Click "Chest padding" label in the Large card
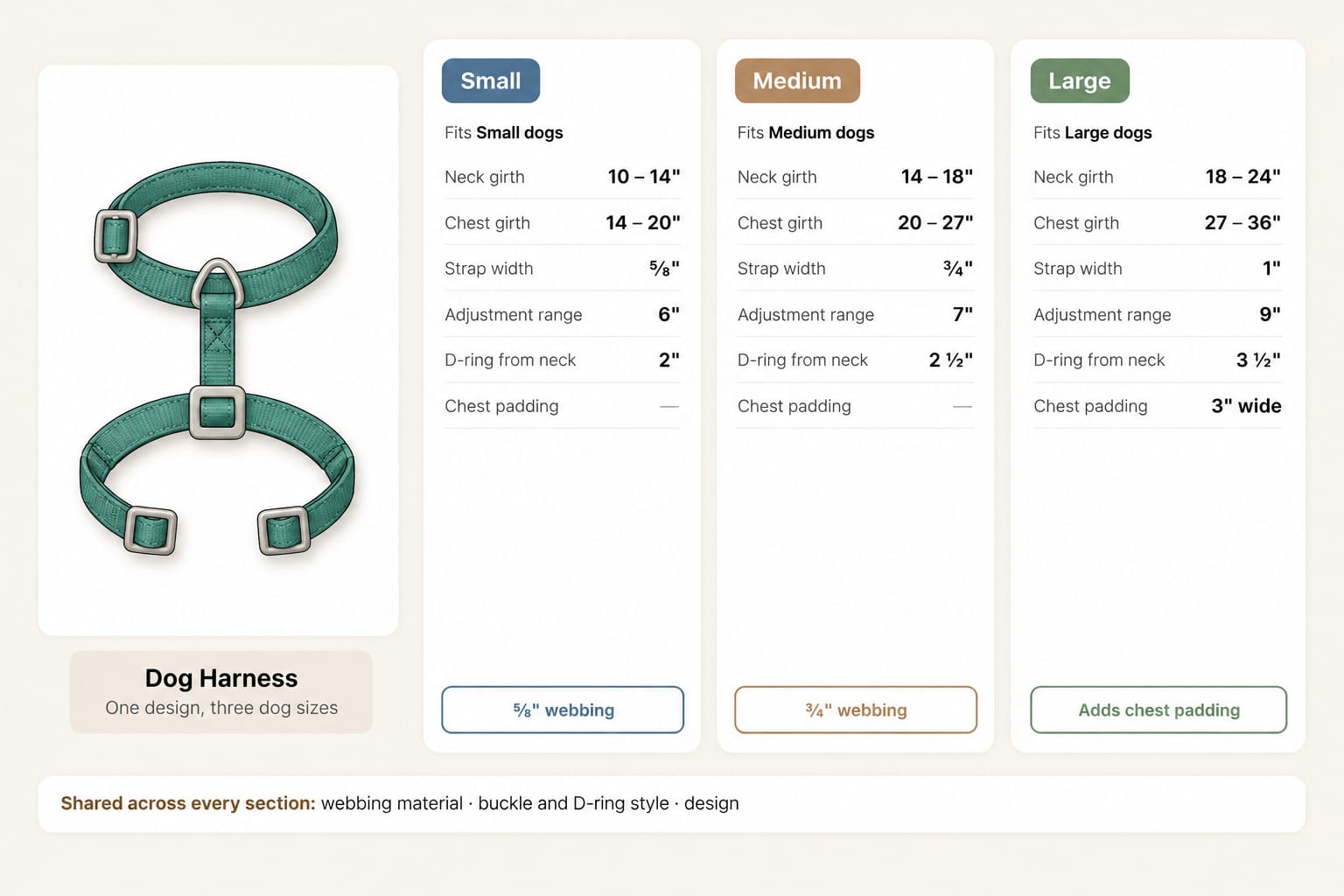 (x=1090, y=406)
